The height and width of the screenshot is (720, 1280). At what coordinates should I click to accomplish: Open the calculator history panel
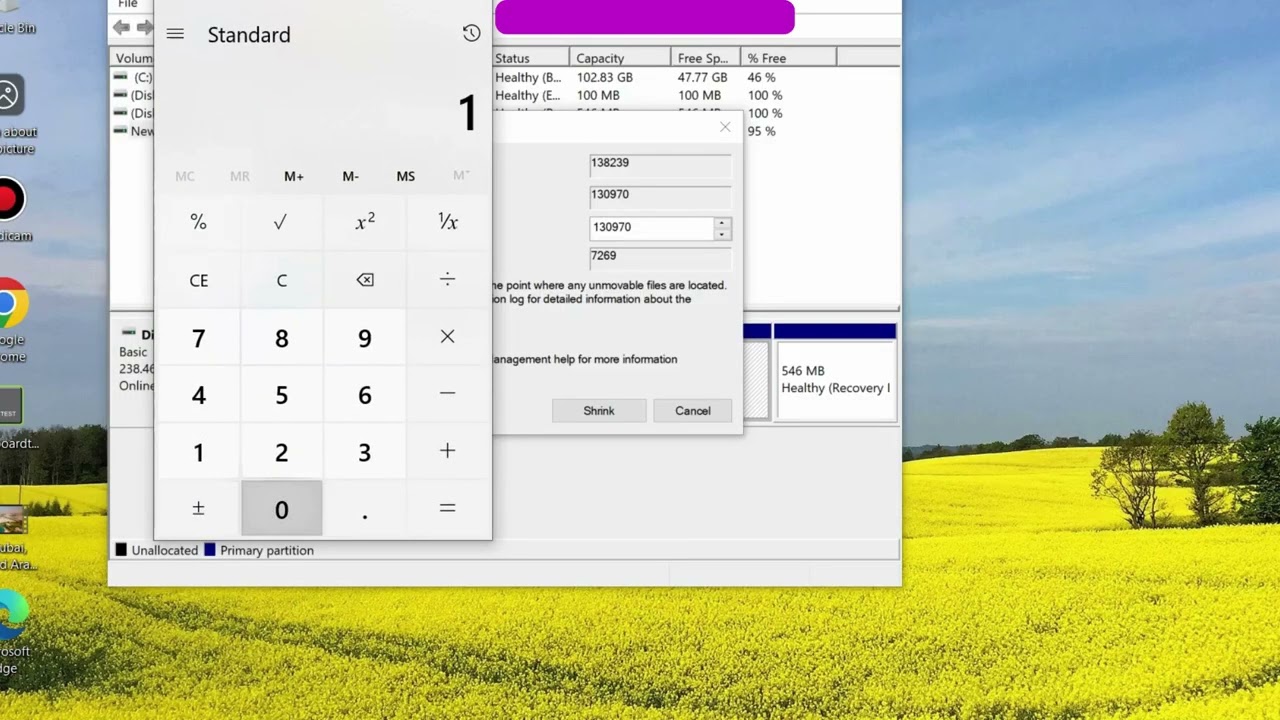(x=471, y=33)
